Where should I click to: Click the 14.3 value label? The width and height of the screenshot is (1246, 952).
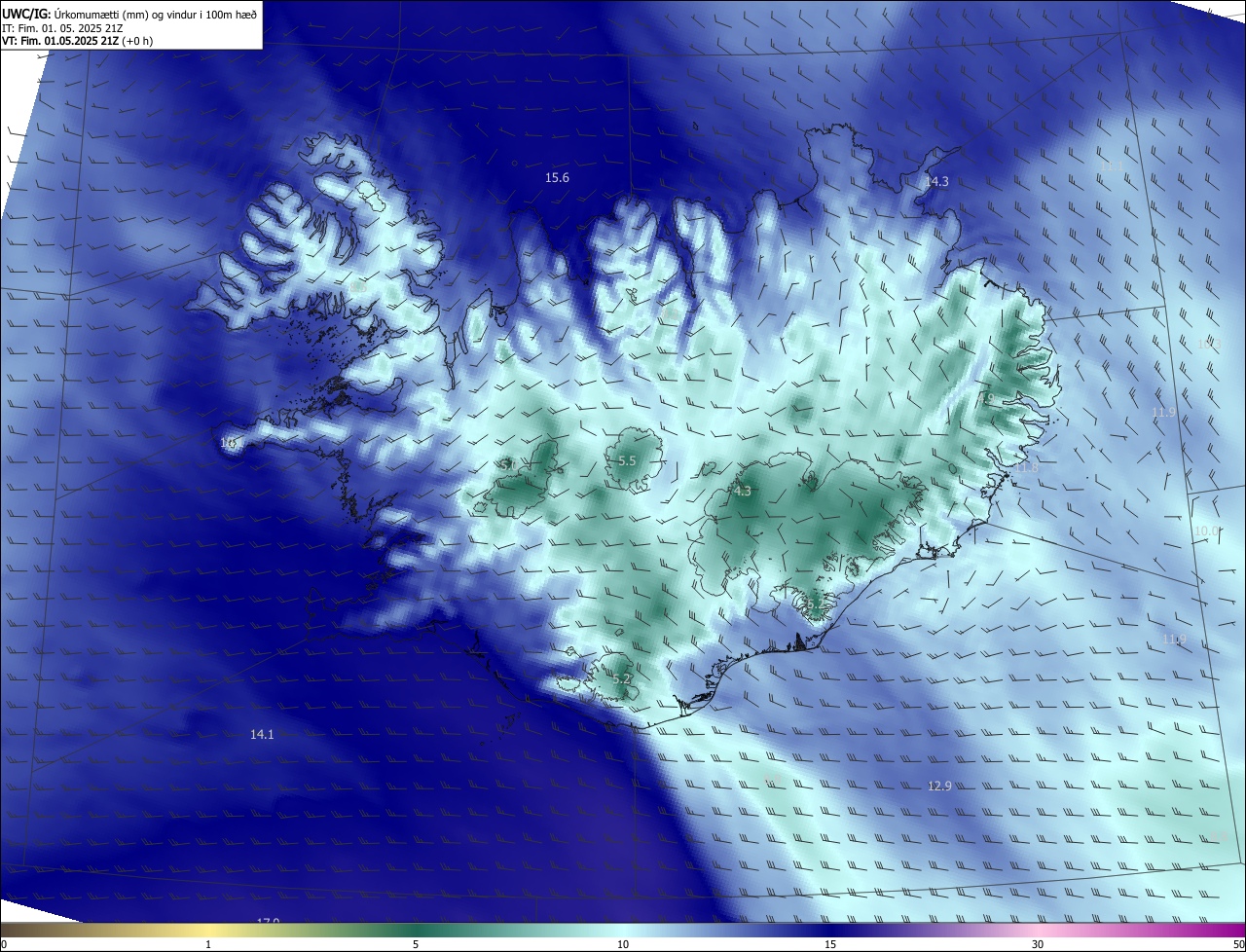click(936, 182)
